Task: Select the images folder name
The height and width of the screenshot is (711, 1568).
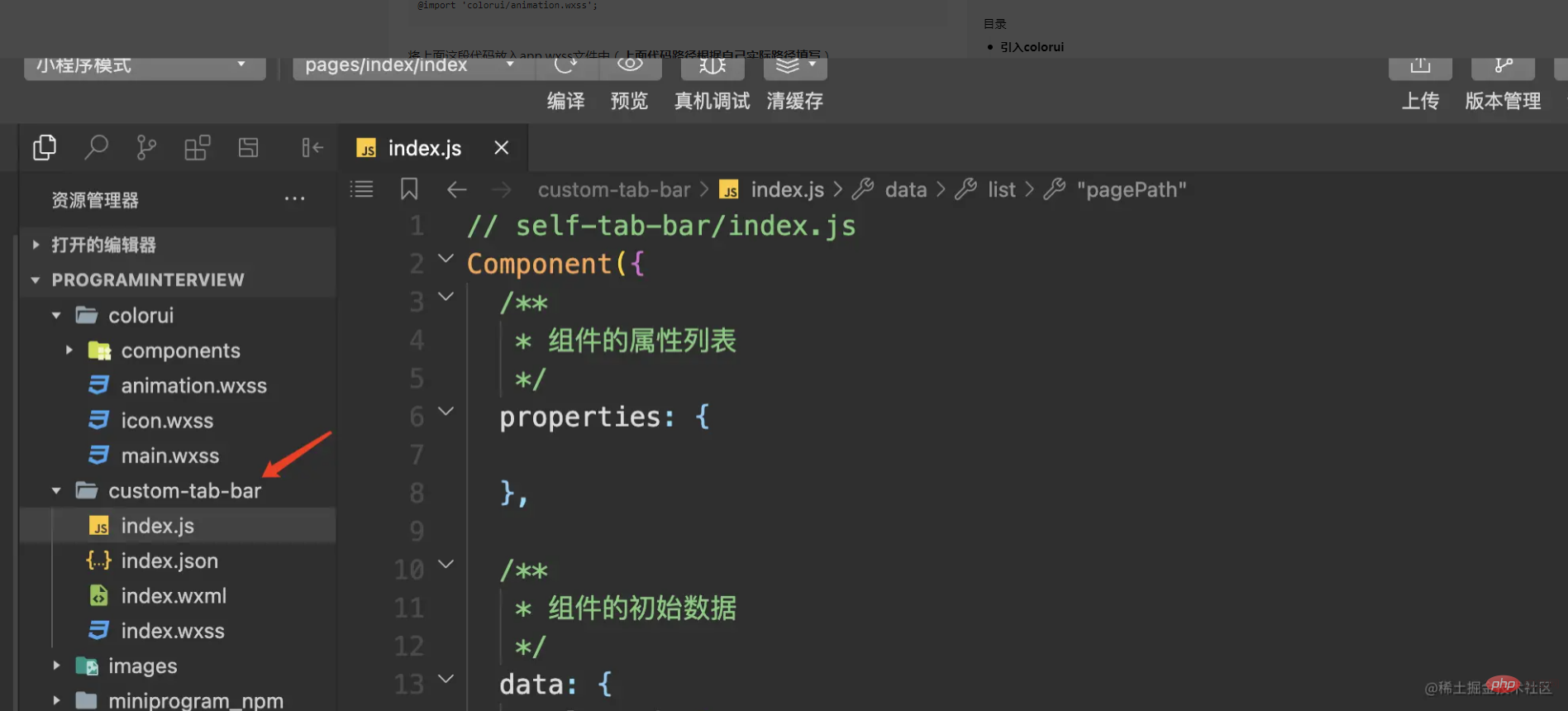Action: click(143, 666)
